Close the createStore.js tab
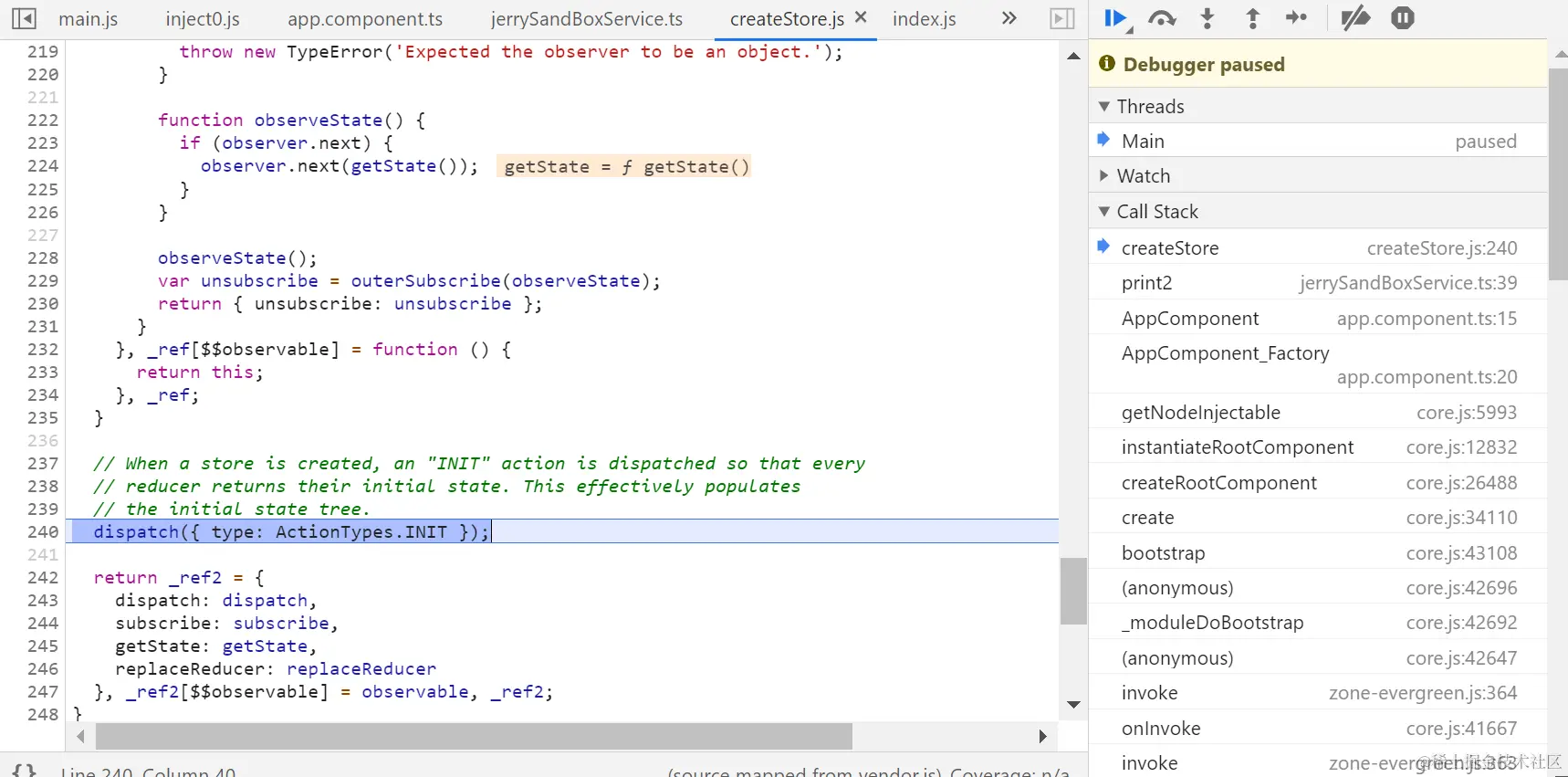 click(x=861, y=17)
